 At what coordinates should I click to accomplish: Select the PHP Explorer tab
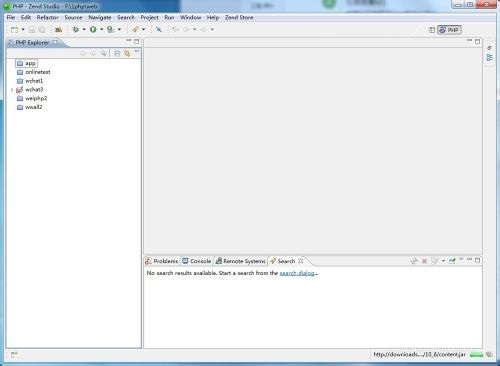[32, 43]
